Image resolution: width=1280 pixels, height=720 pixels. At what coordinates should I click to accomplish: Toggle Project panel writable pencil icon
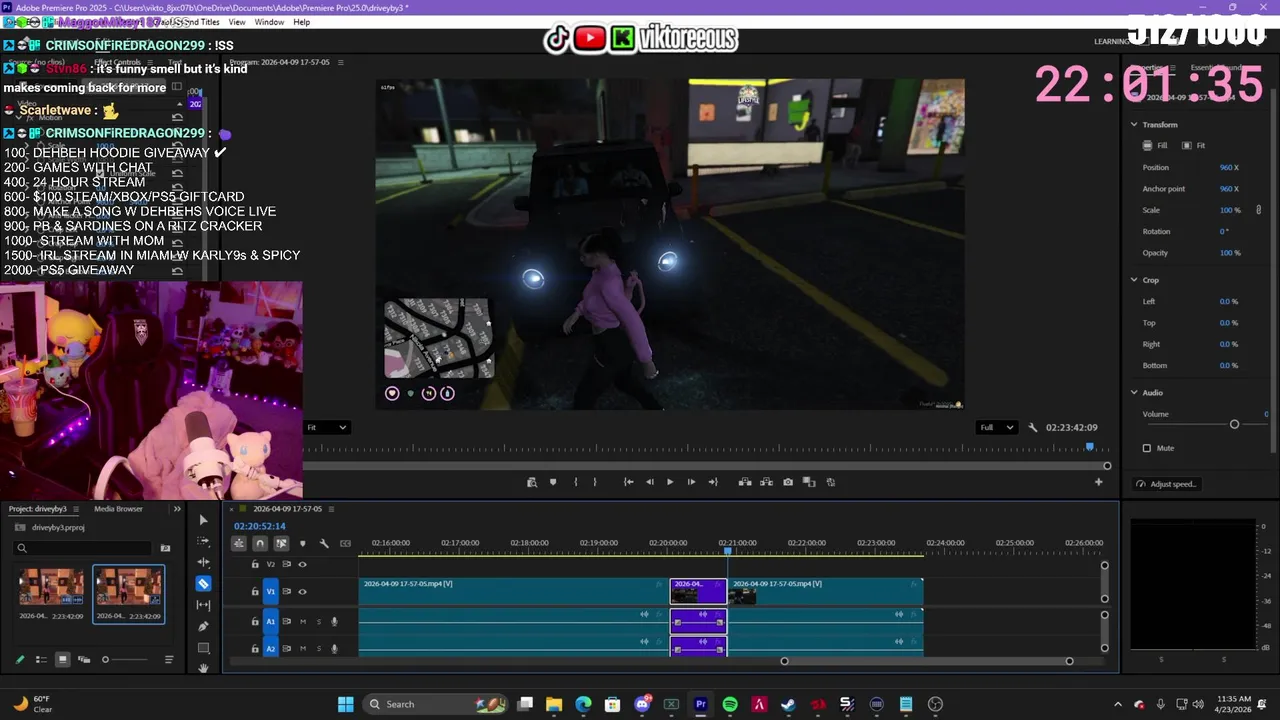(x=19, y=659)
